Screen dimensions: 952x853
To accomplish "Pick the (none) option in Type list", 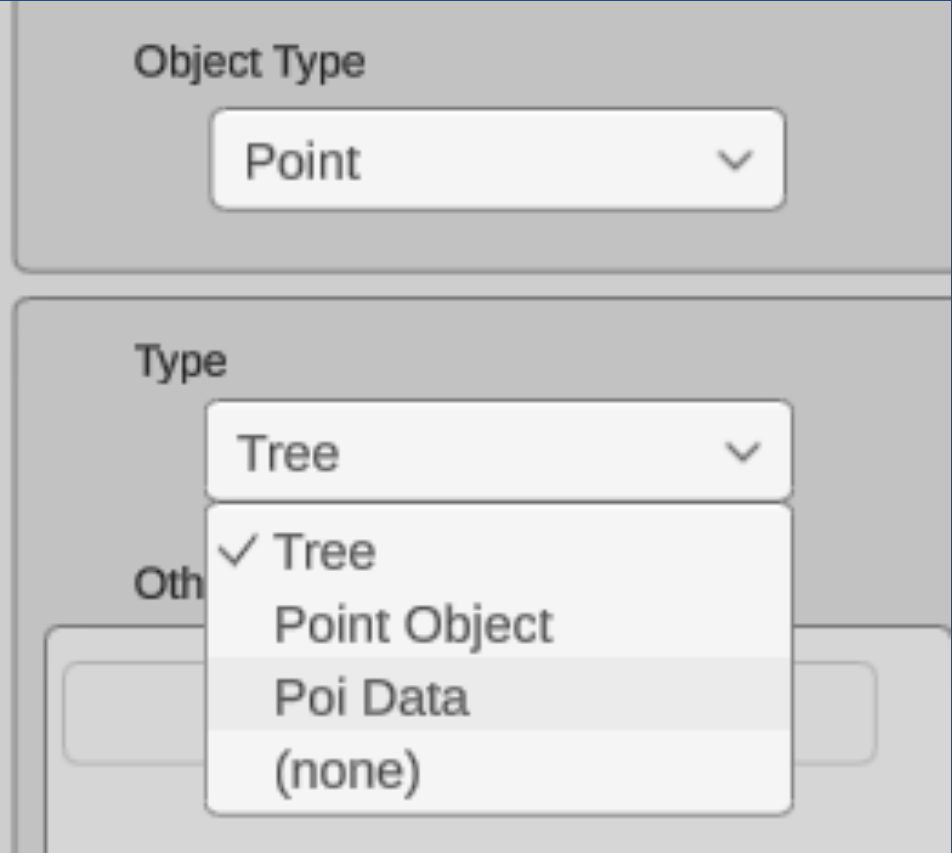I will pos(347,771).
